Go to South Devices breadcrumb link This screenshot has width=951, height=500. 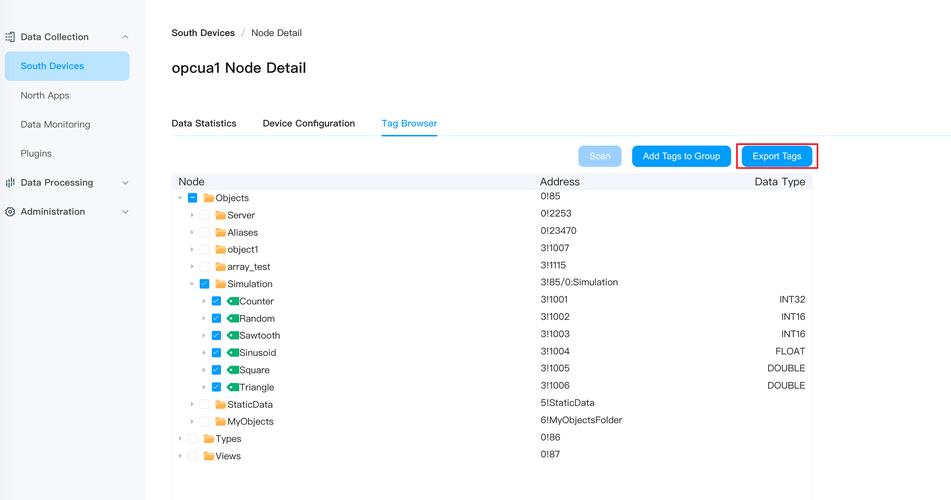[203, 33]
